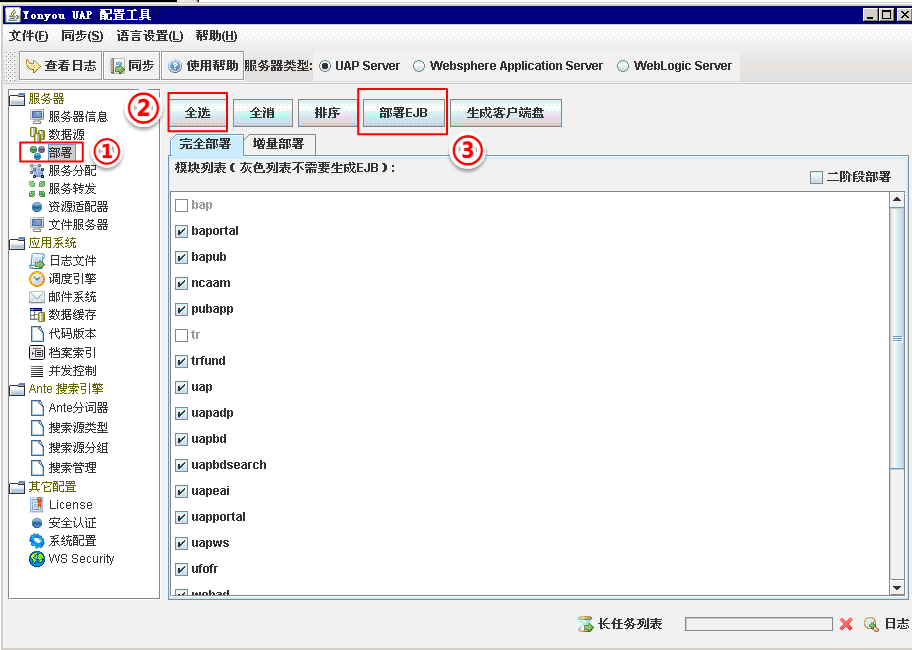Uncheck the pubapp module checkbox
Viewport: 912px width, 650px height.
pos(181,309)
